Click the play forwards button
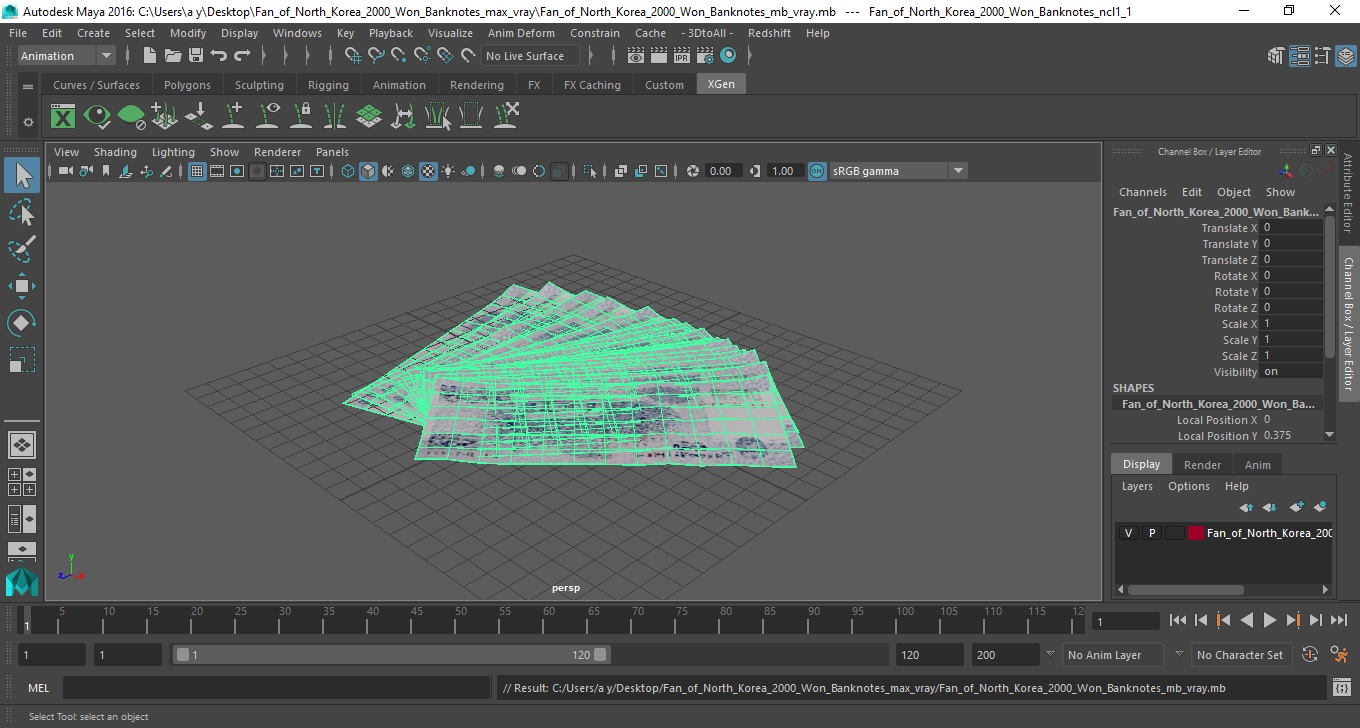The image size is (1360, 728). (1269, 620)
